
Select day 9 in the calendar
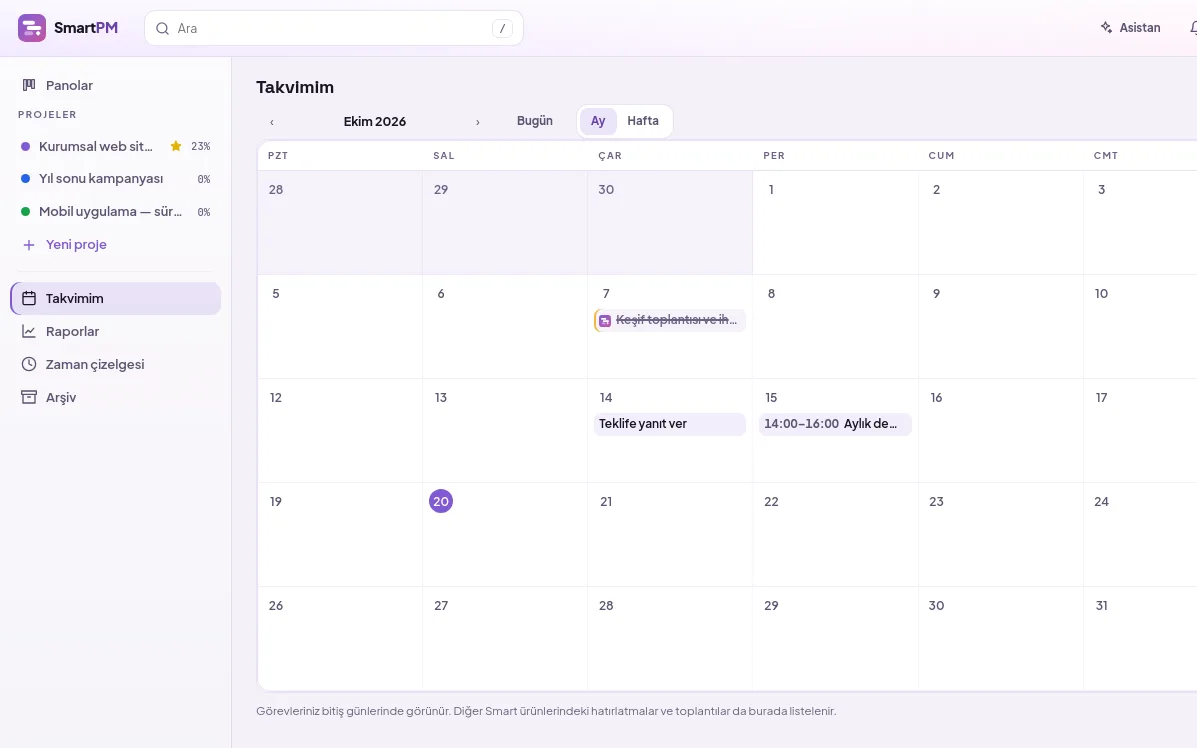click(x=936, y=294)
